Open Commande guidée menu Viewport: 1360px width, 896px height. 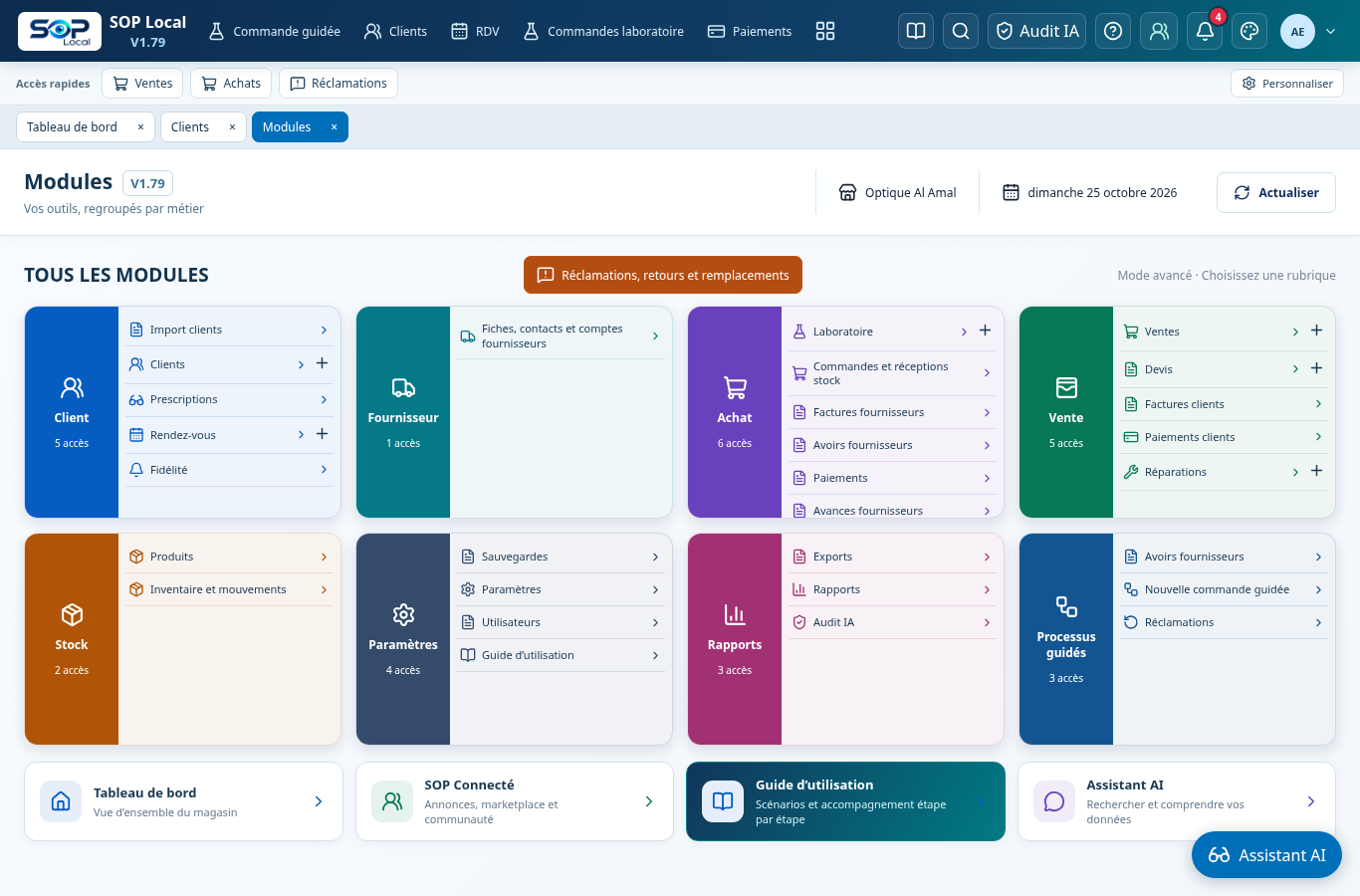coord(274,31)
